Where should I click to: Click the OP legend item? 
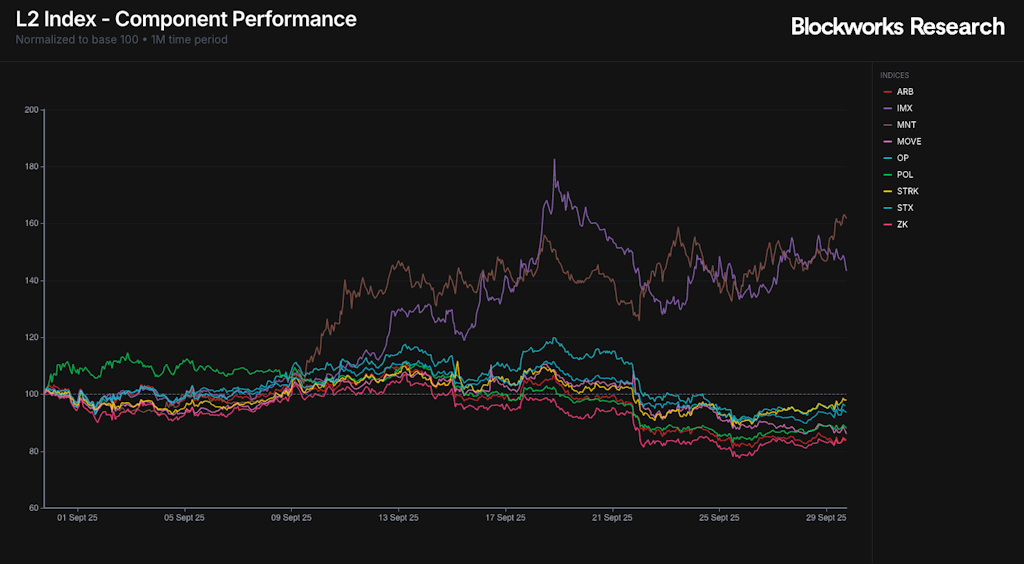click(x=902, y=158)
